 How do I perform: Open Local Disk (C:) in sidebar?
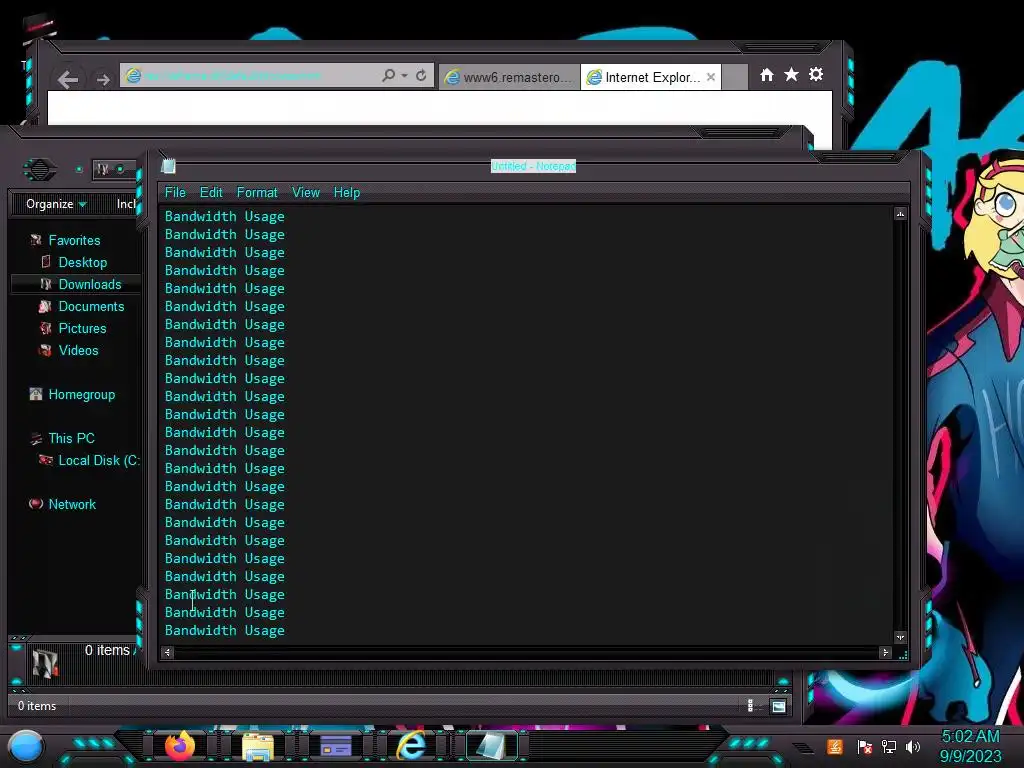[x=98, y=460]
